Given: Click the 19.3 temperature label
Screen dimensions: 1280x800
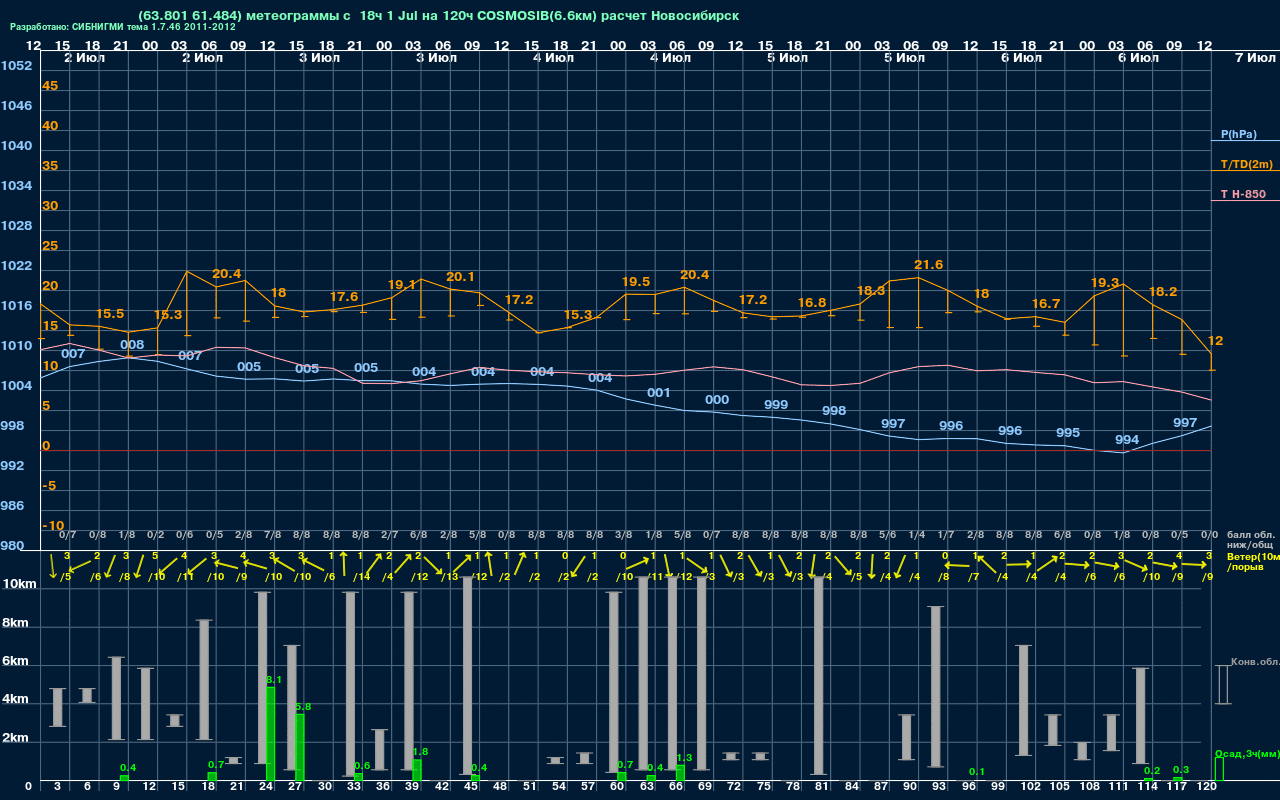Looking at the screenshot, I should pyautogui.click(x=1105, y=283).
